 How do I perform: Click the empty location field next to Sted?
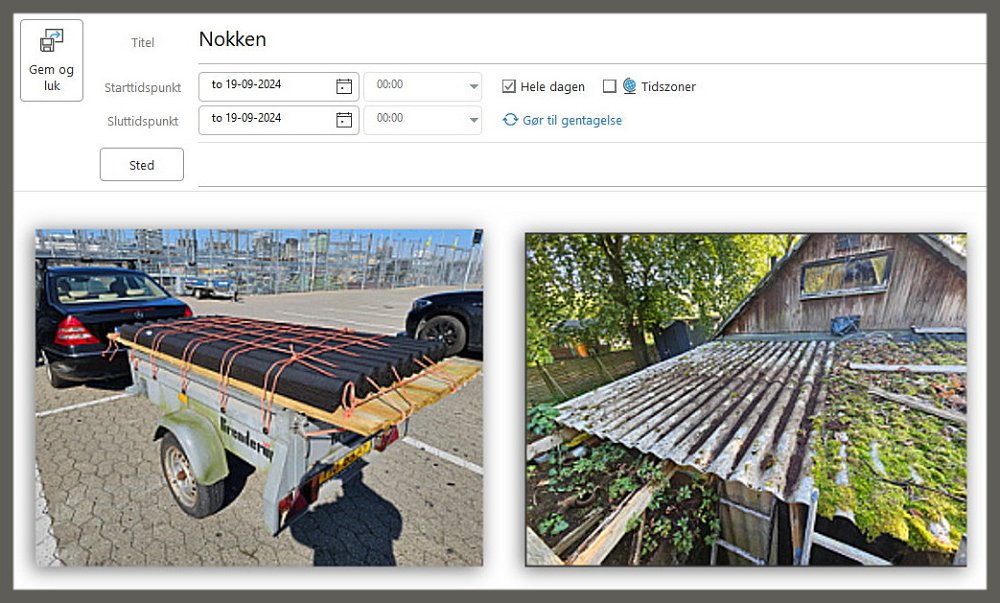point(590,165)
